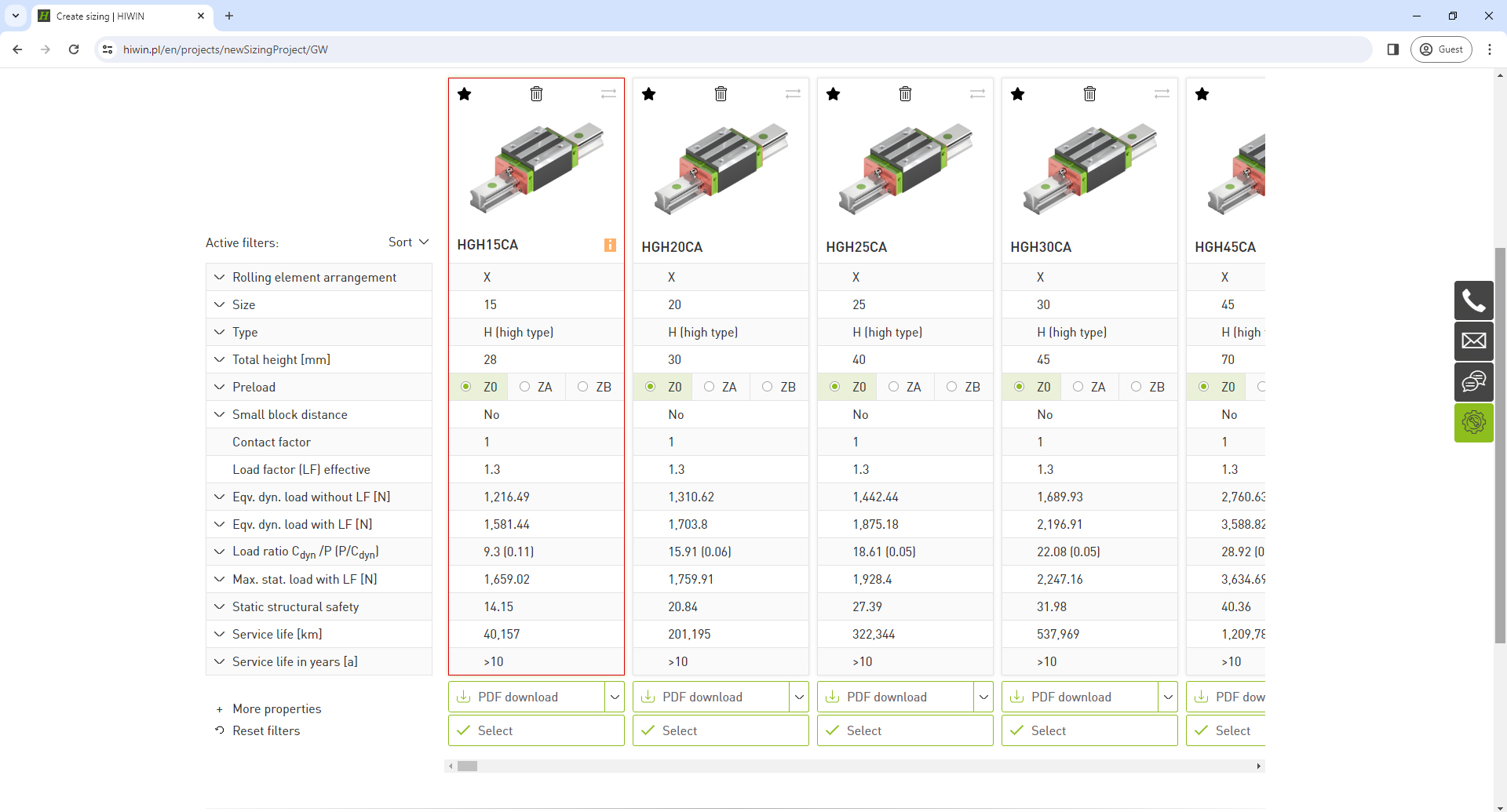Choose ZA preload on HGH20CA
Viewport: 1507px width, 812px height.
pos(709,387)
